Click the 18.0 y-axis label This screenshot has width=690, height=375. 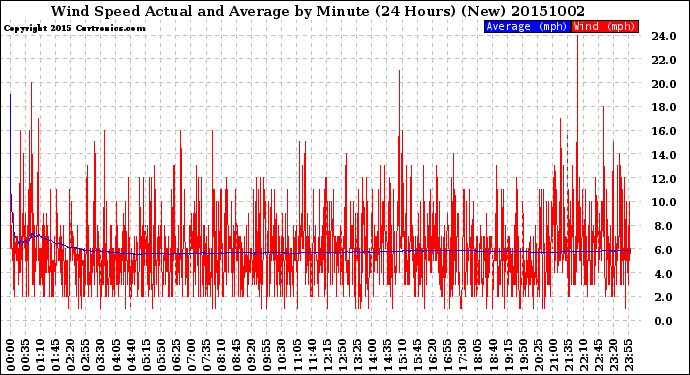point(664,107)
